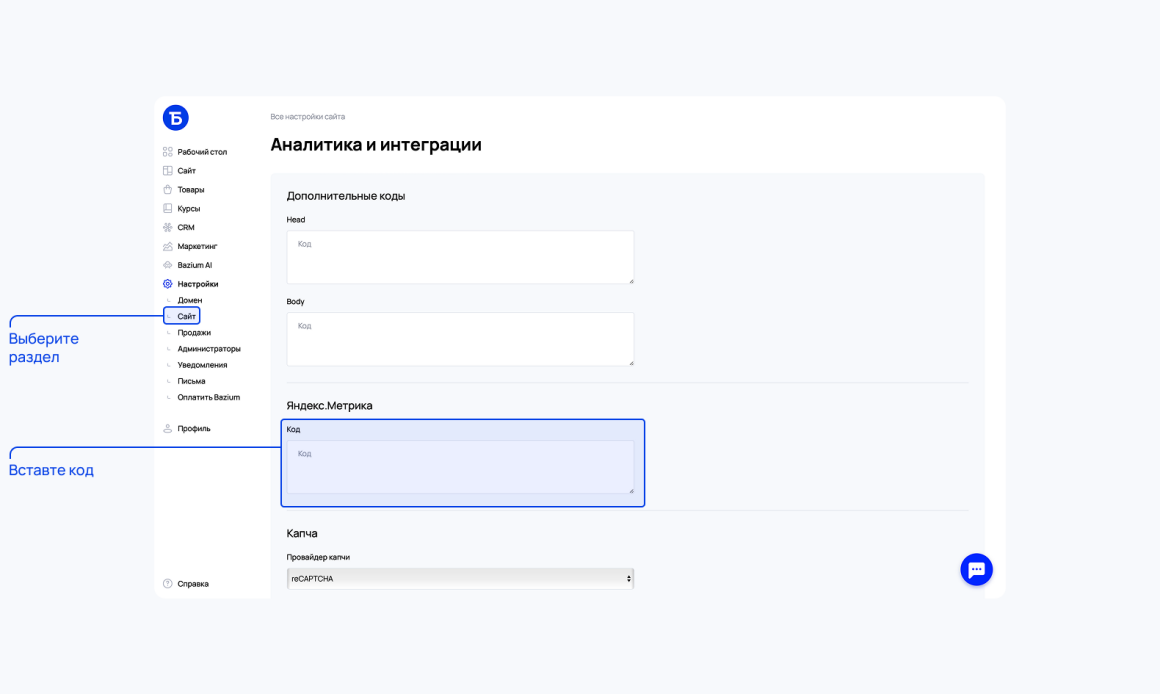The height and width of the screenshot is (694, 1160).
Task: Select Продажи settings subsection
Action: coord(194,333)
